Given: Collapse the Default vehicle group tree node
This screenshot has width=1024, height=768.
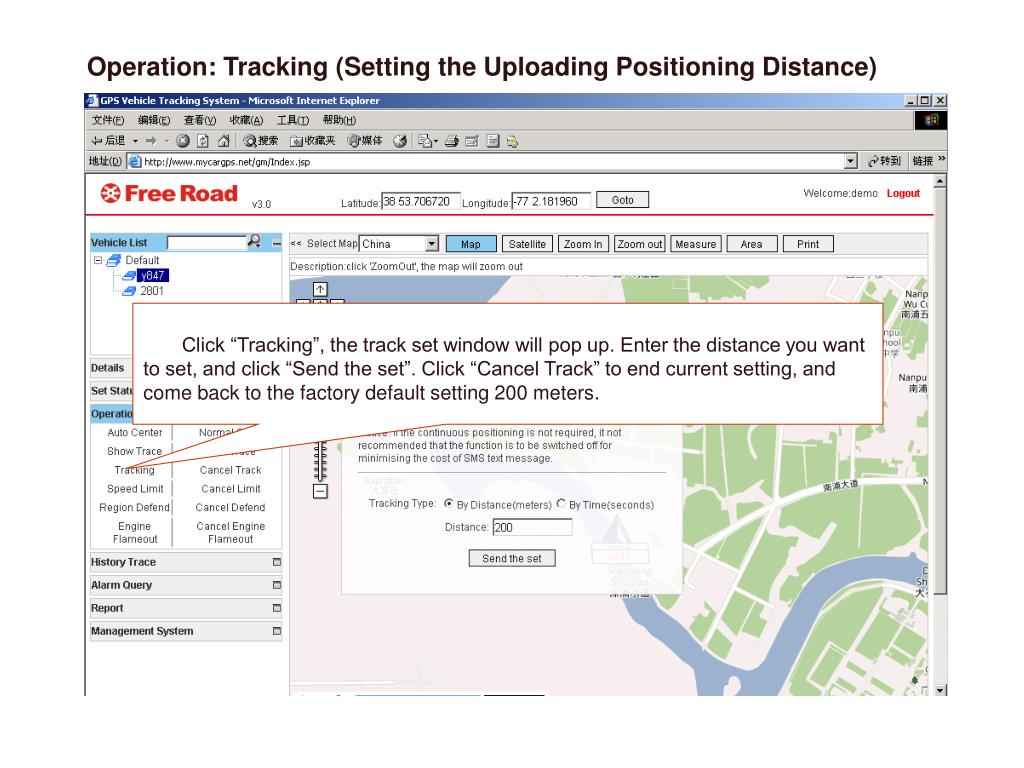Looking at the screenshot, I should click(x=97, y=260).
